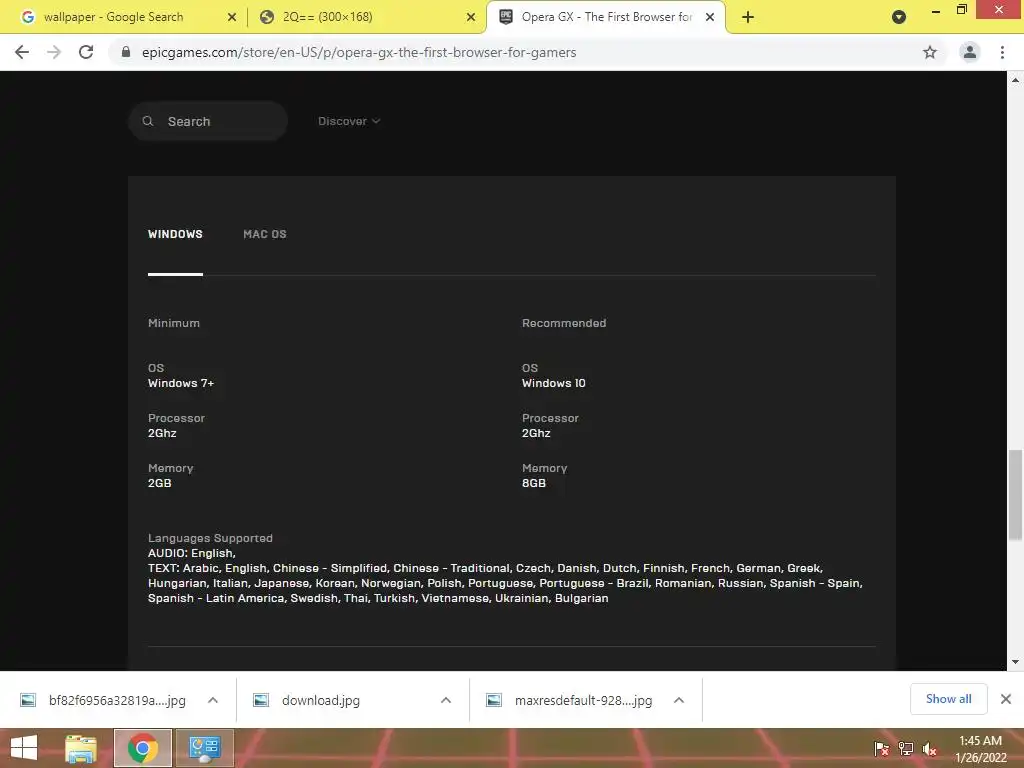Open the taskbar clock and date
This screenshot has width=1024, height=768.
pos(980,749)
